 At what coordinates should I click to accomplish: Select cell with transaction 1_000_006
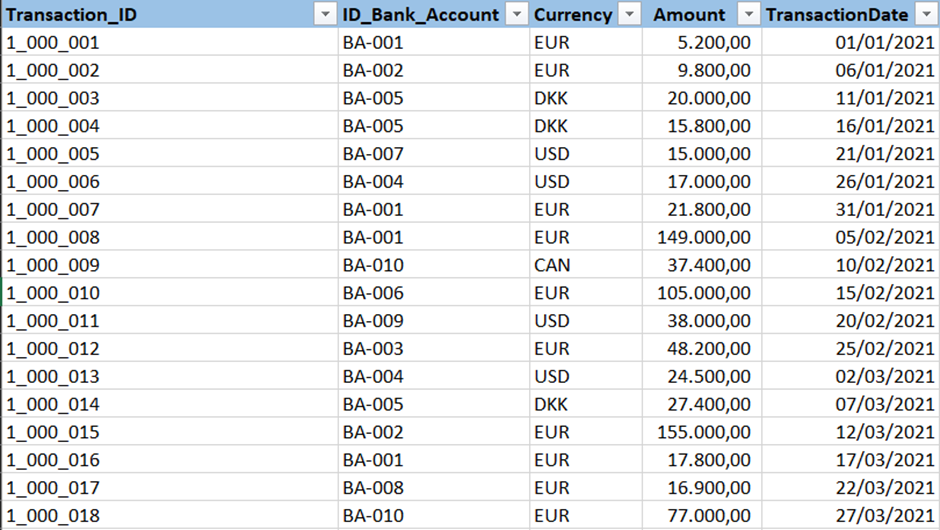pos(170,182)
